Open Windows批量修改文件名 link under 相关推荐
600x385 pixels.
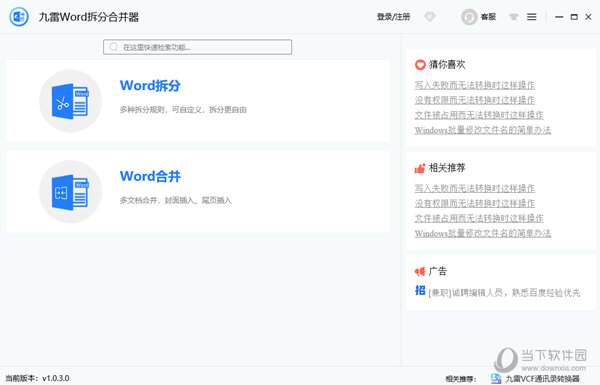(483, 233)
